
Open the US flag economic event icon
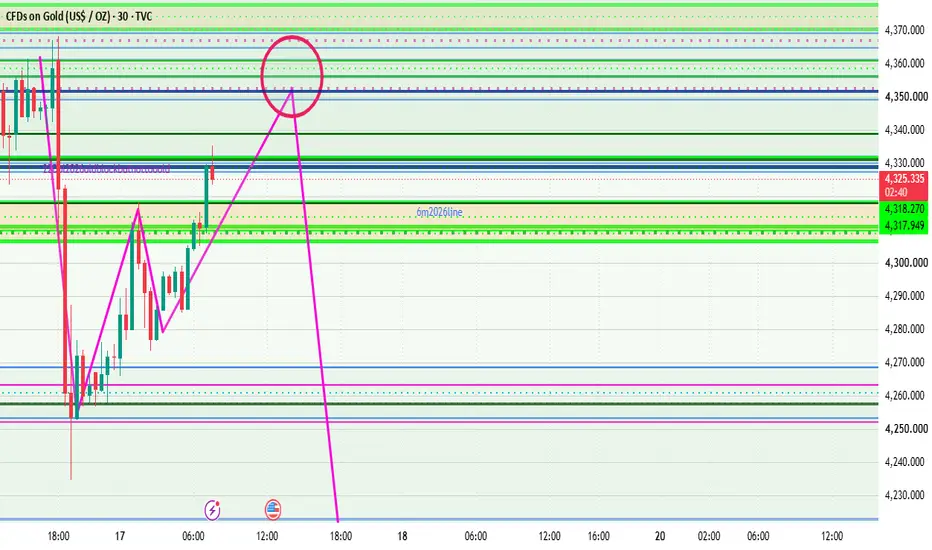[273, 510]
